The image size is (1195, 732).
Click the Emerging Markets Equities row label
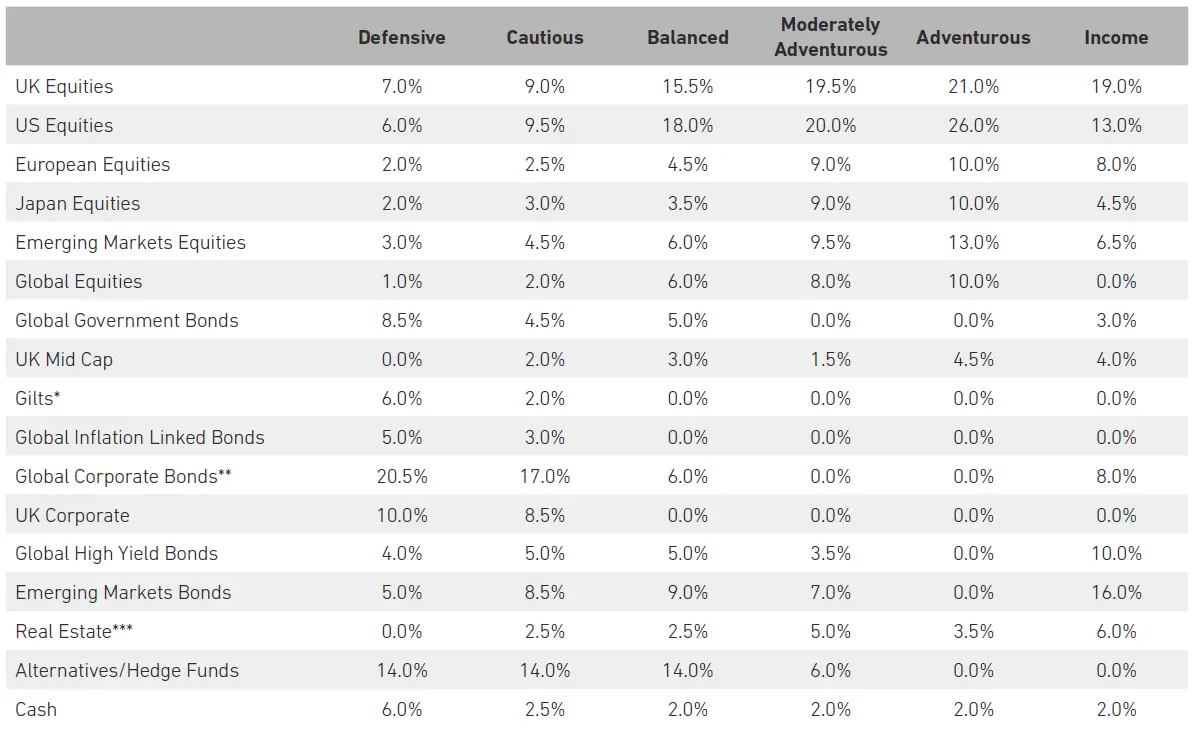tap(130, 243)
